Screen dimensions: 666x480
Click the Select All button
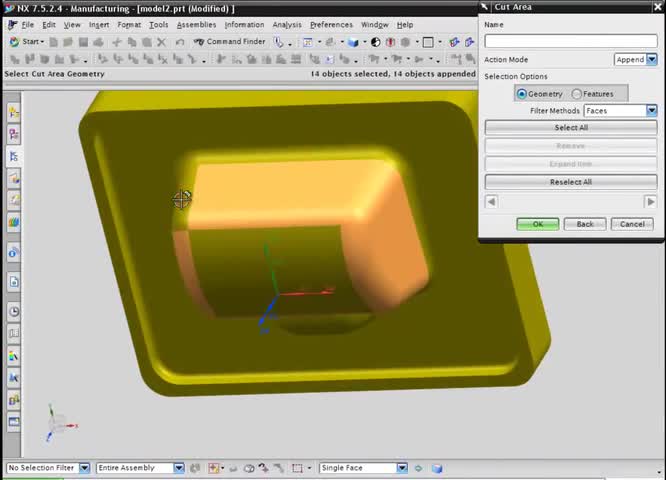coord(571,127)
